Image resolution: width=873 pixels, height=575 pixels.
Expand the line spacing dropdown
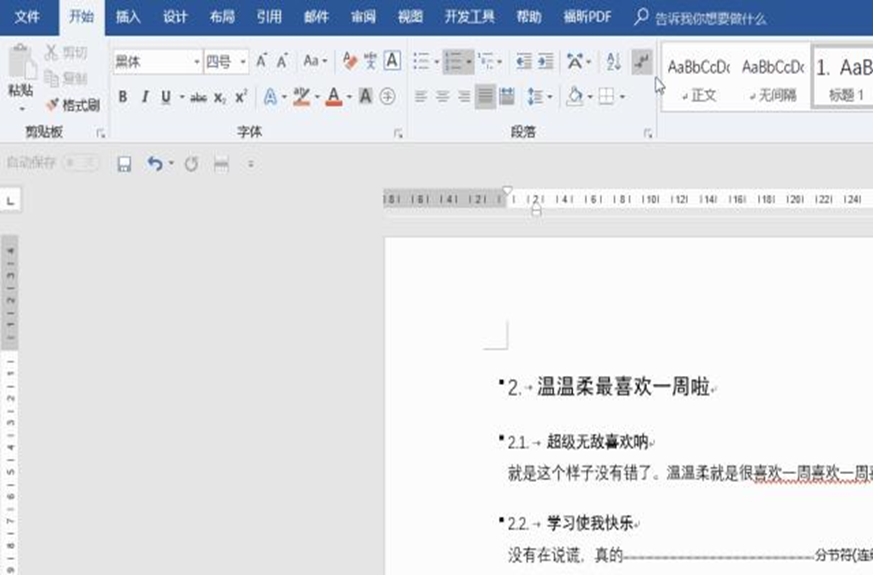[x=549, y=97]
